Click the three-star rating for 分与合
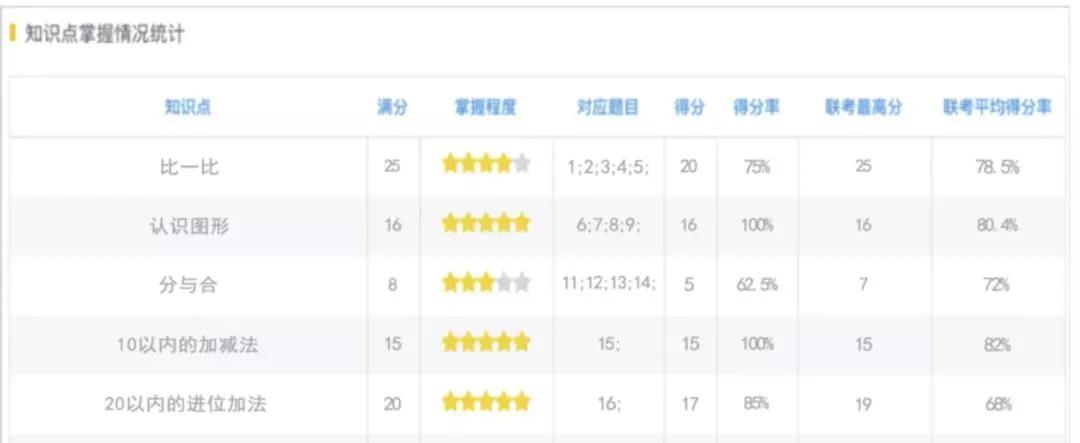Viewport: 1080px width, 443px height. click(486, 284)
